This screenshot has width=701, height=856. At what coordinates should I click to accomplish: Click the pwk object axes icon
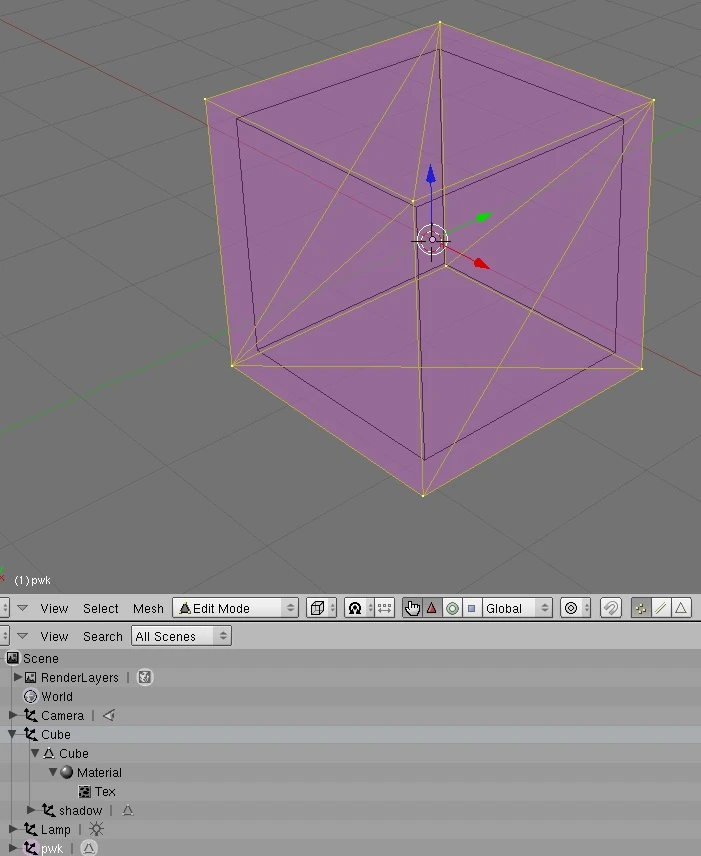[31, 848]
